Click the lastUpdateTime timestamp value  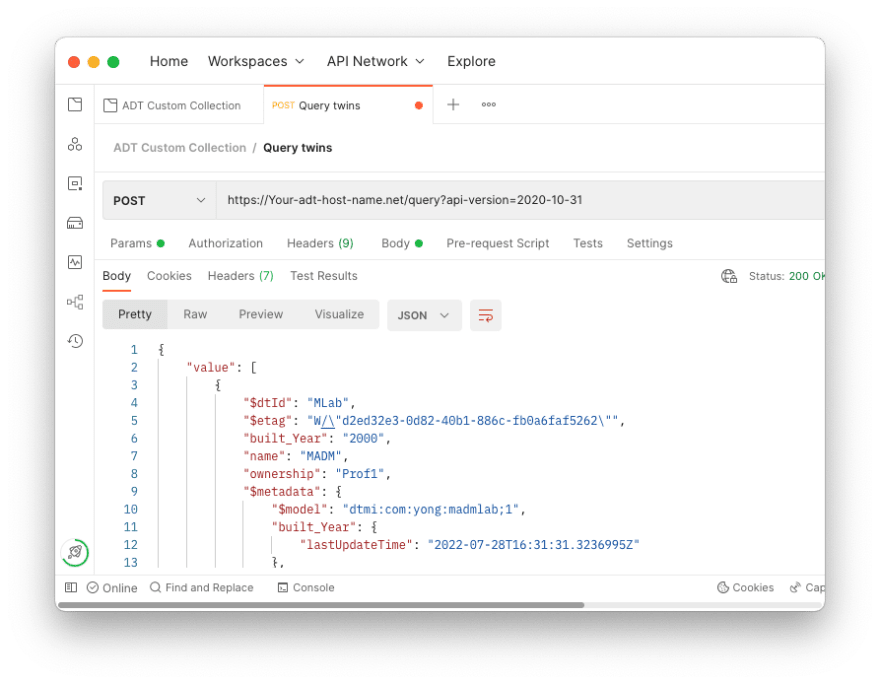[534, 545]
